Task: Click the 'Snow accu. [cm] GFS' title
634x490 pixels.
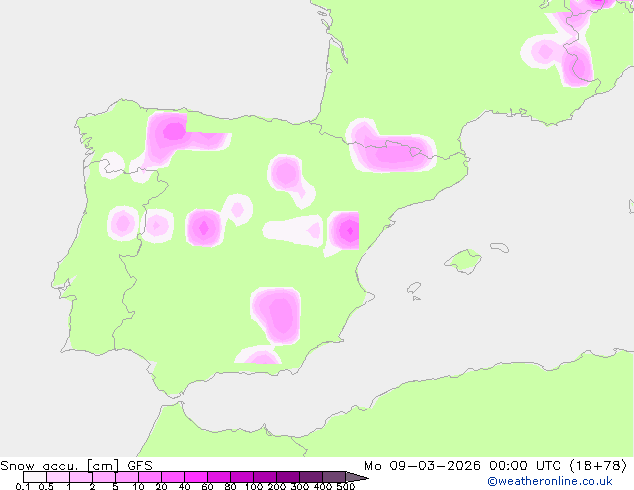Action: (76, 466)
